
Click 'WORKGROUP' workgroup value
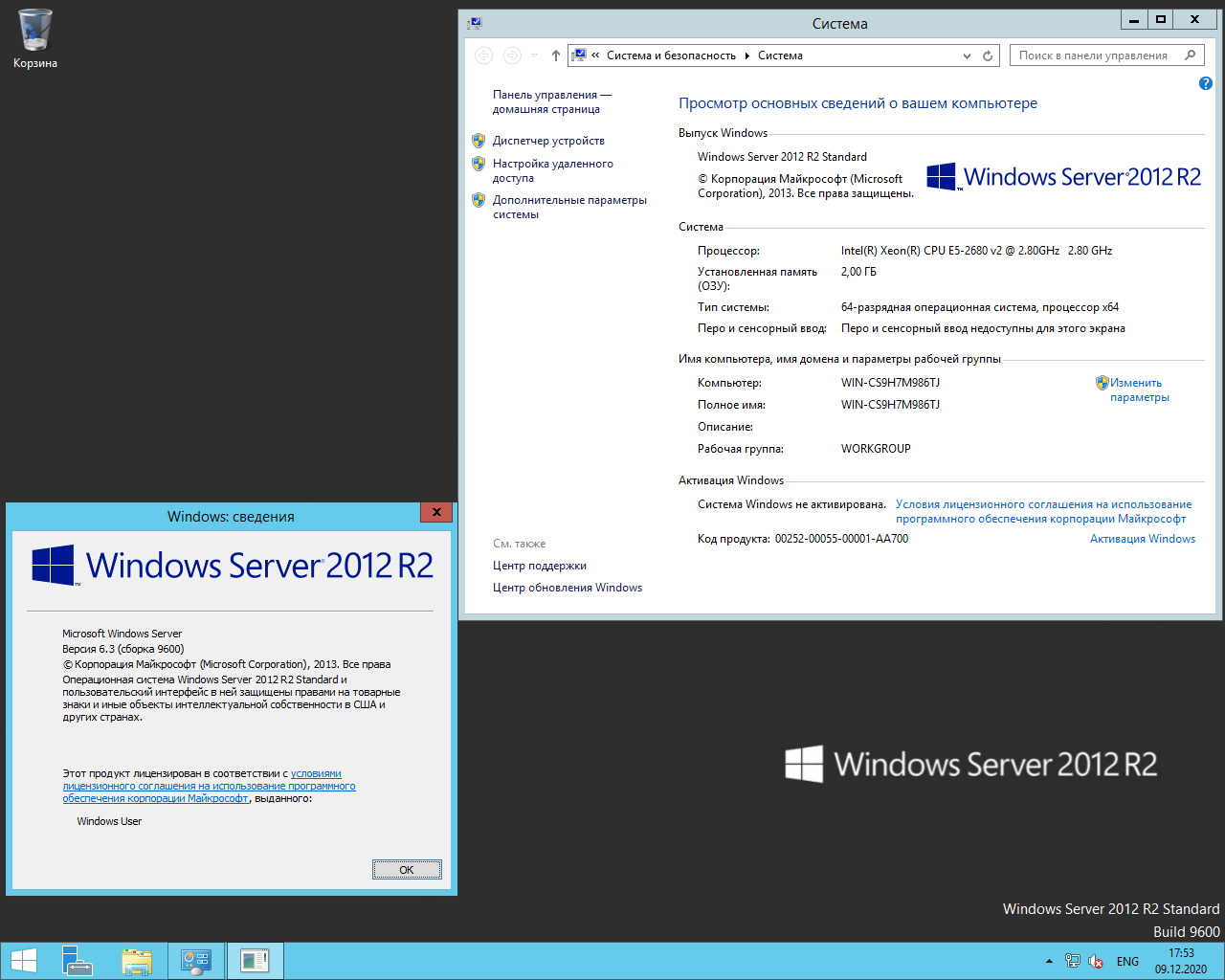click(x=876, y=449)
